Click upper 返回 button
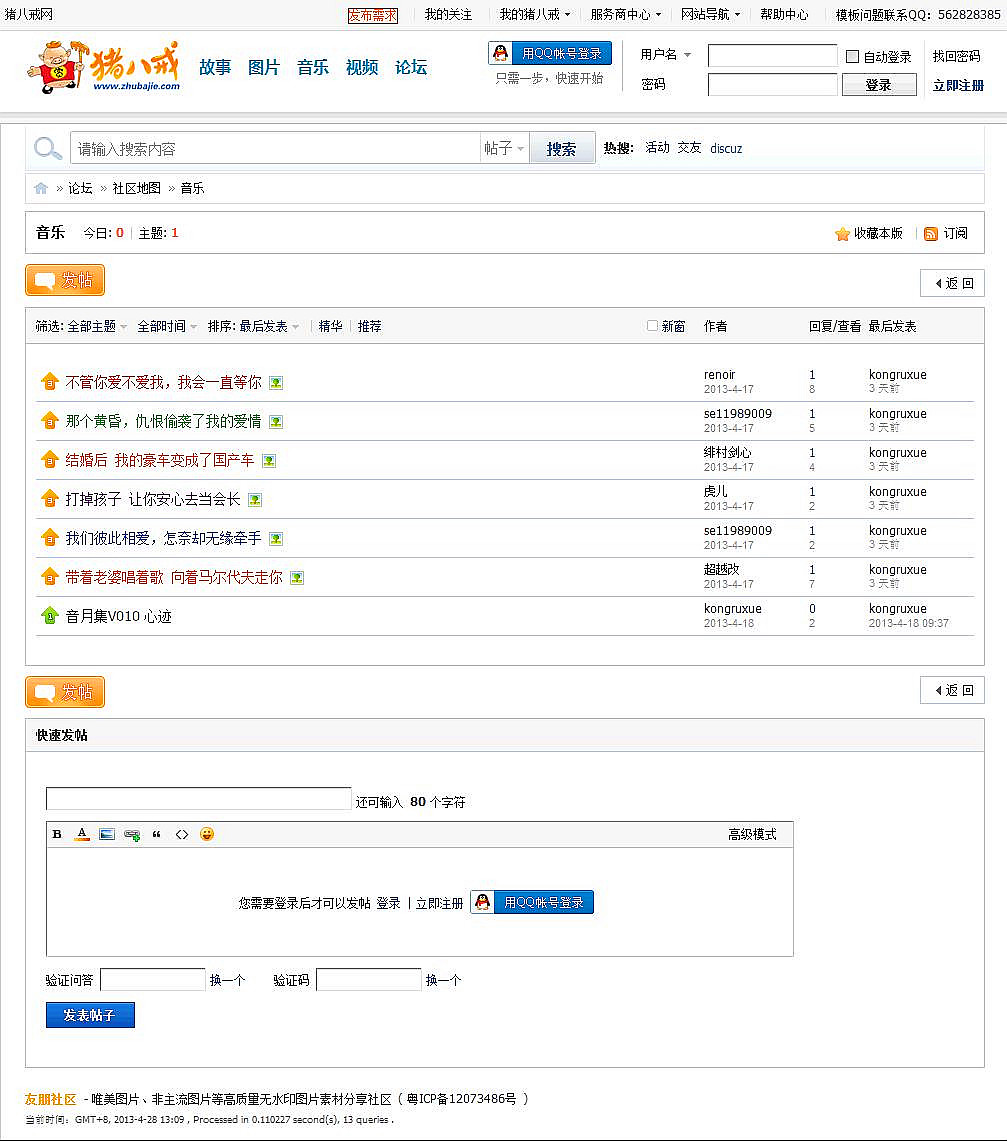Screen dimensions: 1007x1141 [952, 283]
